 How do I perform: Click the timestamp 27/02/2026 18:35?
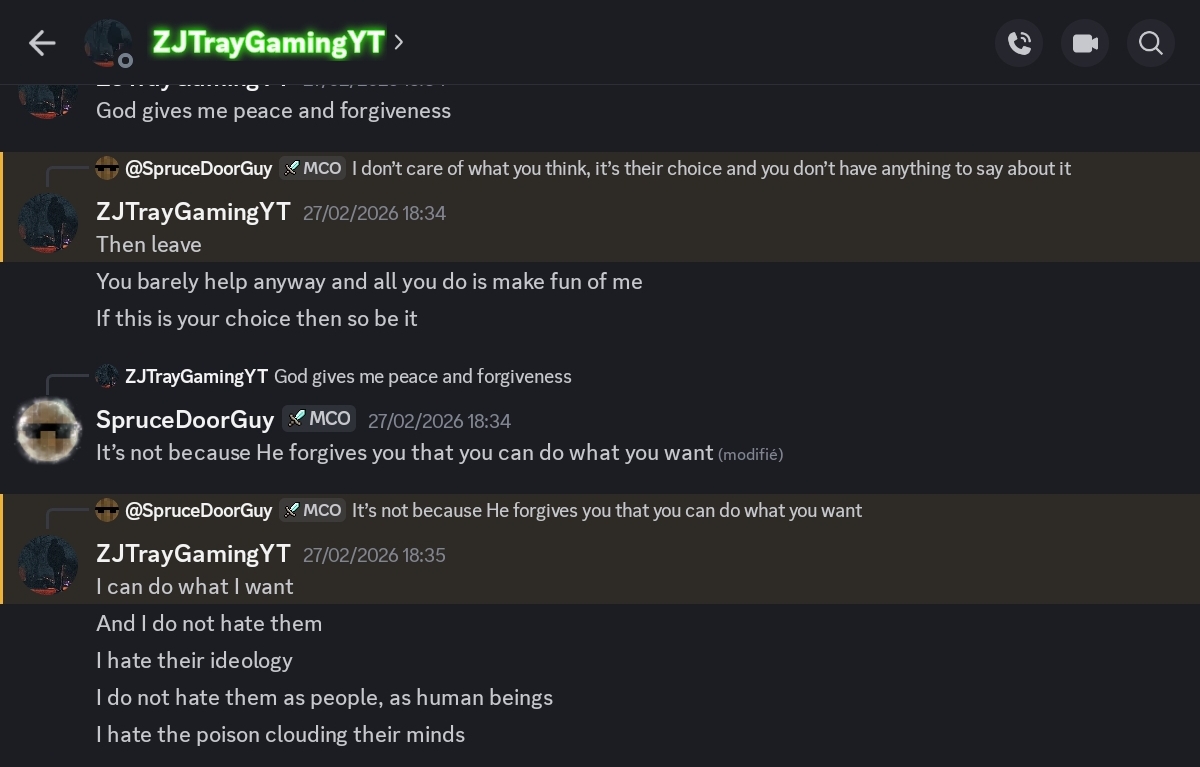(x=374, y=555)
